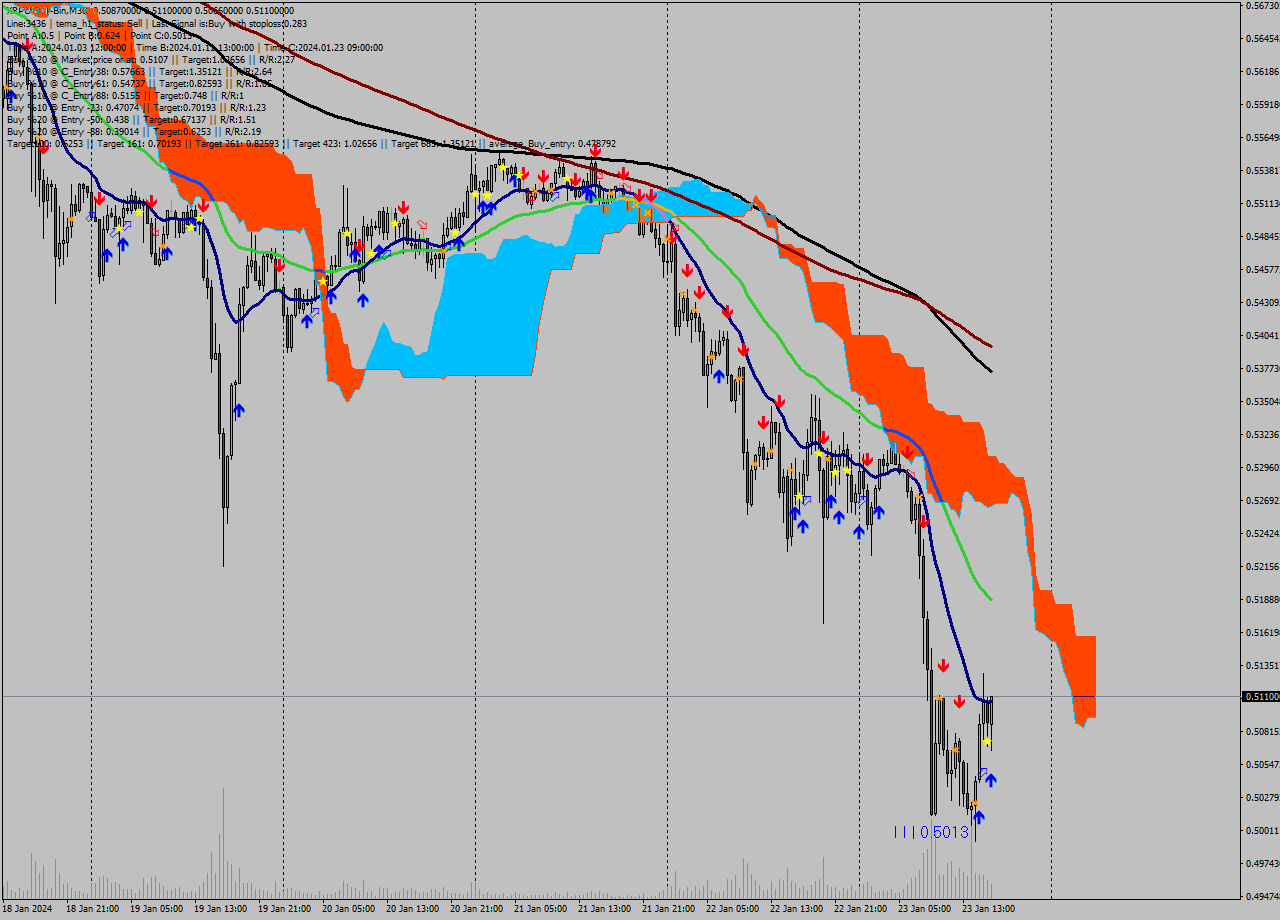
Task: Select the 0.55649 price scale label
Action: tap(1264, 137)
